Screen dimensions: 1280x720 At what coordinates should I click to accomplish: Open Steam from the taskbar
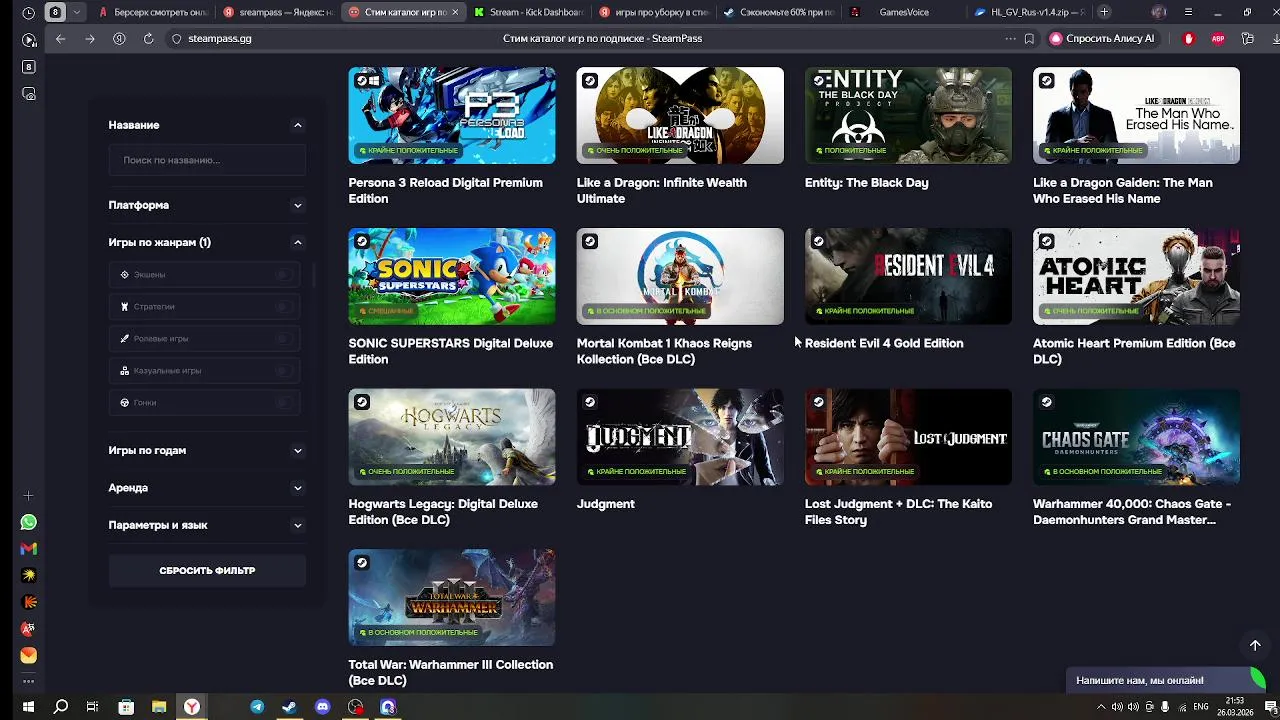289,707
